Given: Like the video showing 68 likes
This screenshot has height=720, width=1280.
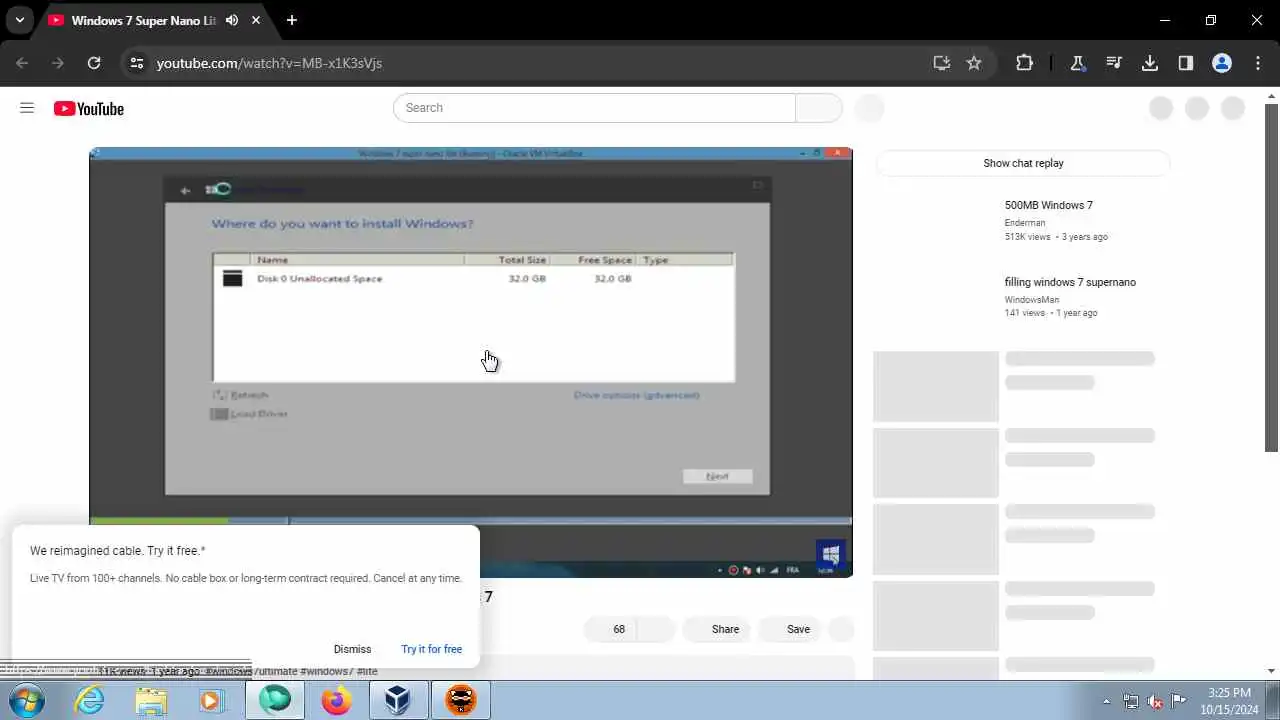Looking at the screenshot, I should pos(610,629).
